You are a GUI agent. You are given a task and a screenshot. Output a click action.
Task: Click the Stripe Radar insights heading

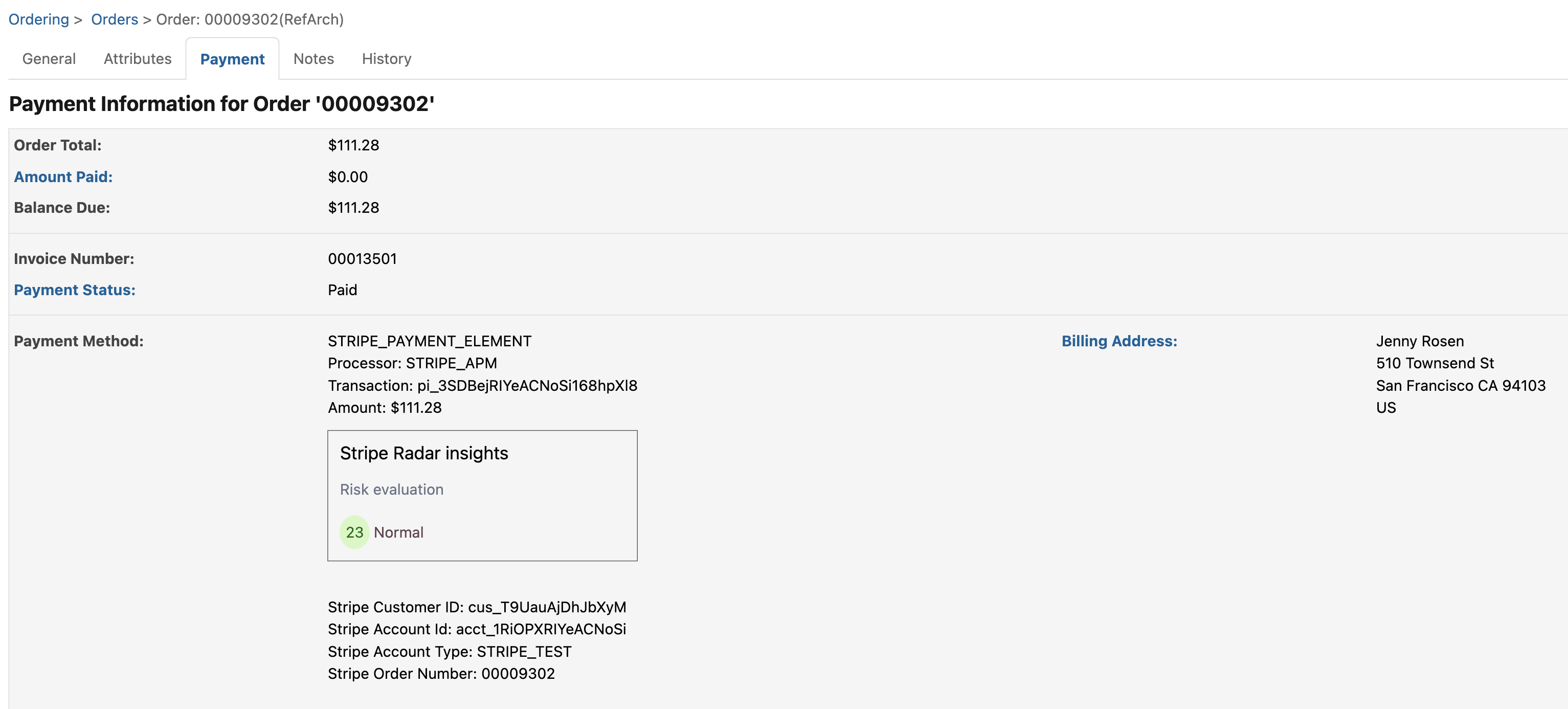[x=423, y=453]
